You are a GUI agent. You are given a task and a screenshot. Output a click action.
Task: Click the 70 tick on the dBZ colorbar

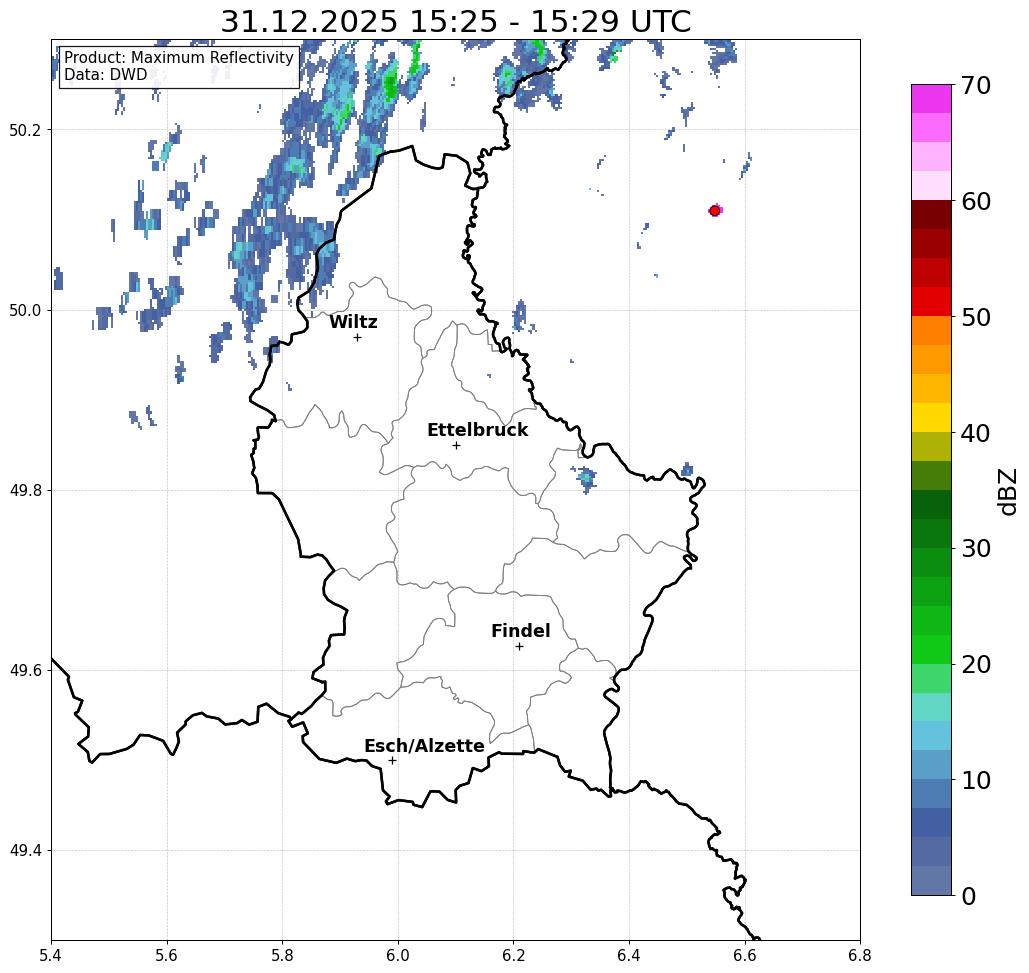click(x=975, y=85)
